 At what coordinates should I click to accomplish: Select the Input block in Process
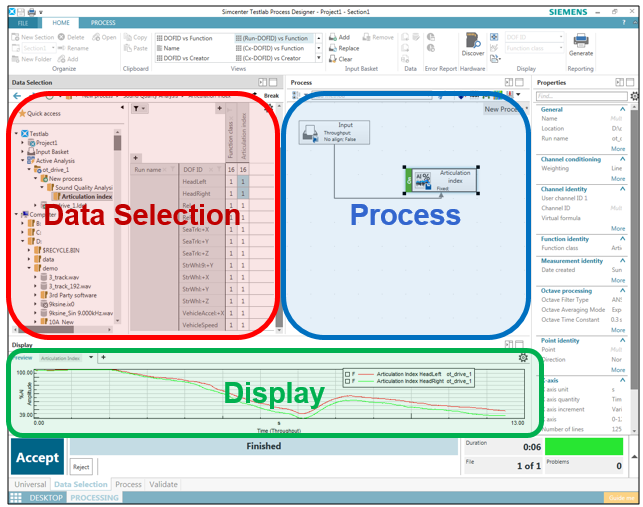tap(334, 132)
